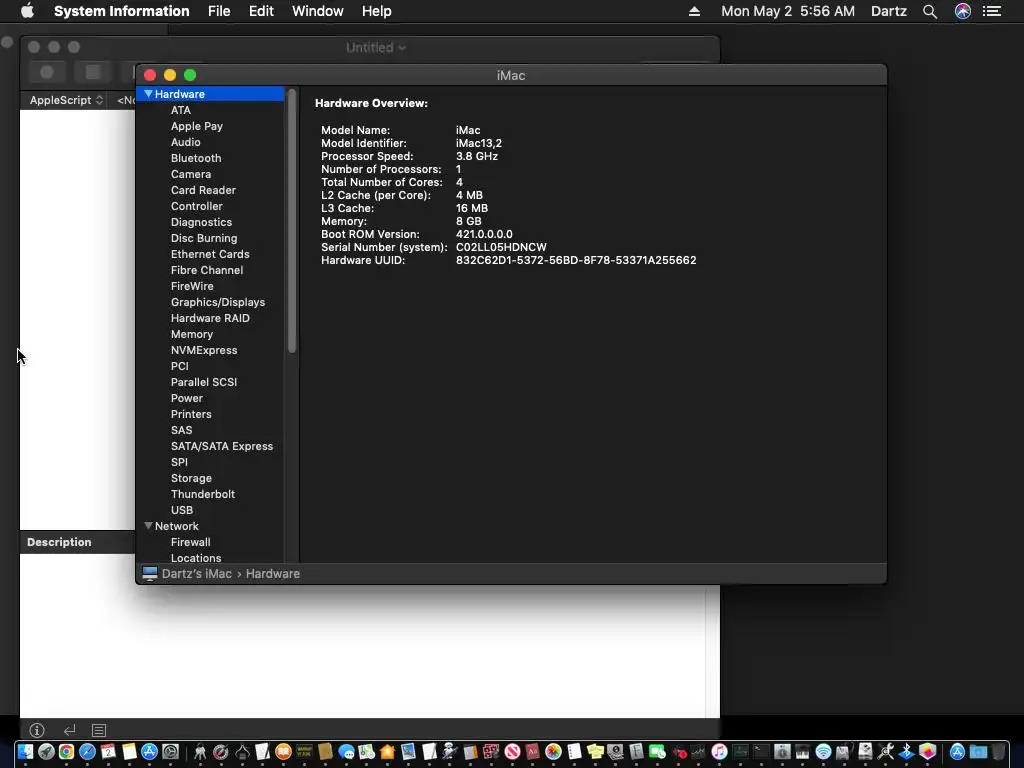Open Messages chat bubble in Dock
The width and height of the screenshot is (1024, 768).
click(x=346, y=752)
